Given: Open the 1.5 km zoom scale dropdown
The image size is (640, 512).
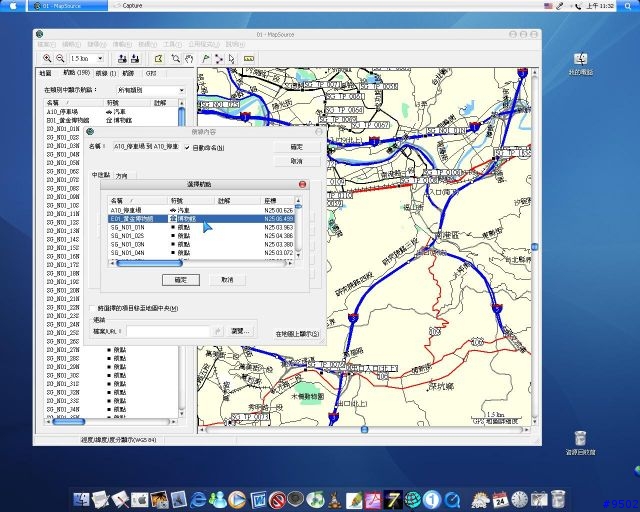Looking at the screenshot, I should point(100,58).
